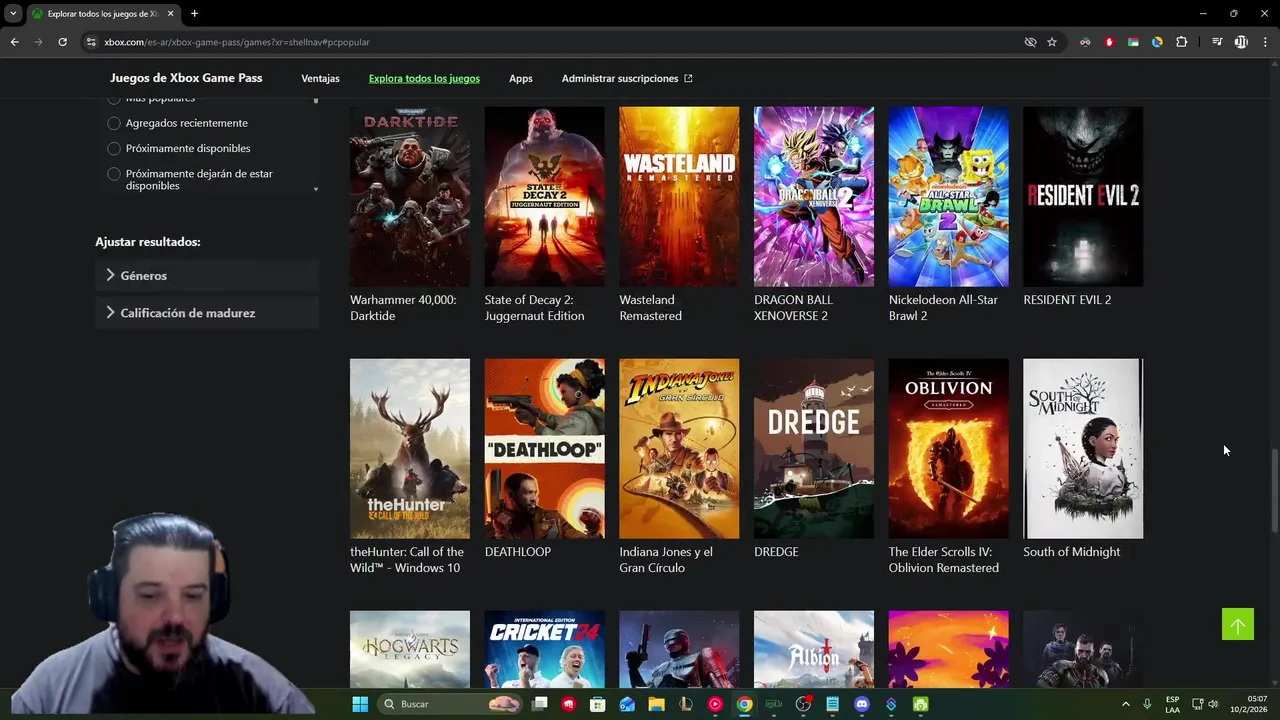This screenshot has height=720, width=1280.
Task: Open the ESP LAA language switcher
Action: coord(1172,704)
